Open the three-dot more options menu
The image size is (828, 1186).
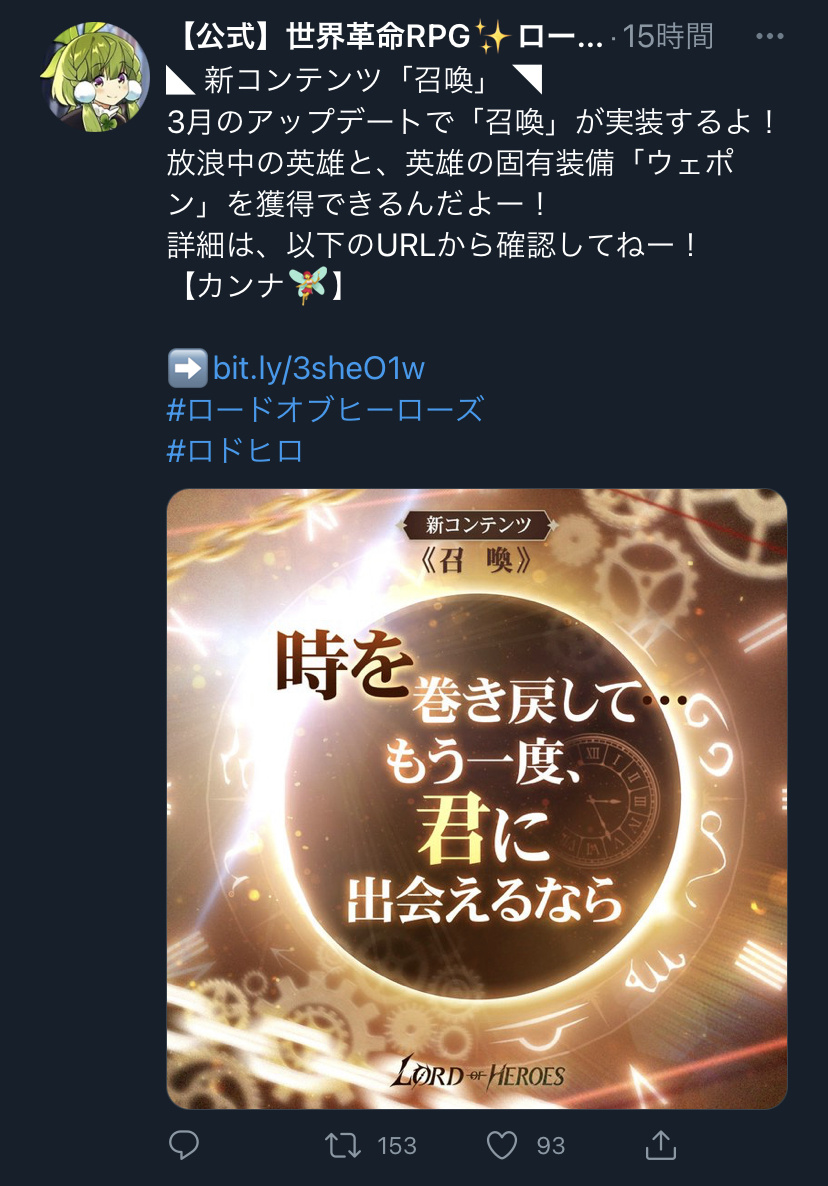point(769,36)
